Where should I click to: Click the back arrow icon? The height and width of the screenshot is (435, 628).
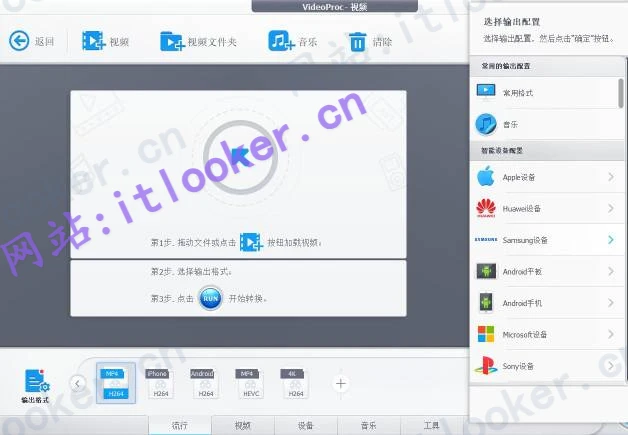point(19,41)
